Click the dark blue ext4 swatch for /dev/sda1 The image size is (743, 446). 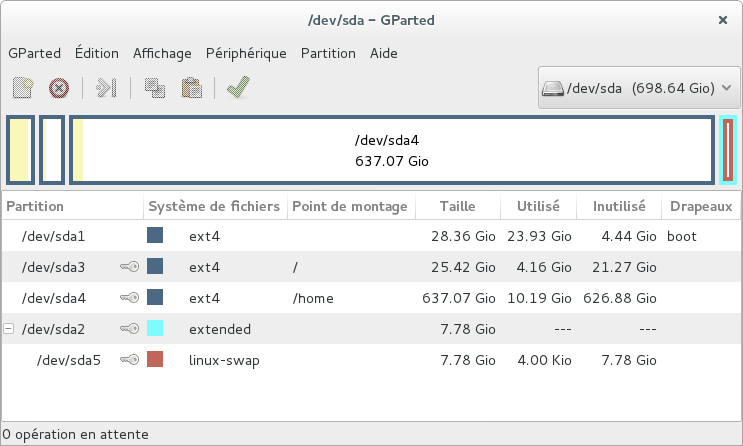pos(155,236)
